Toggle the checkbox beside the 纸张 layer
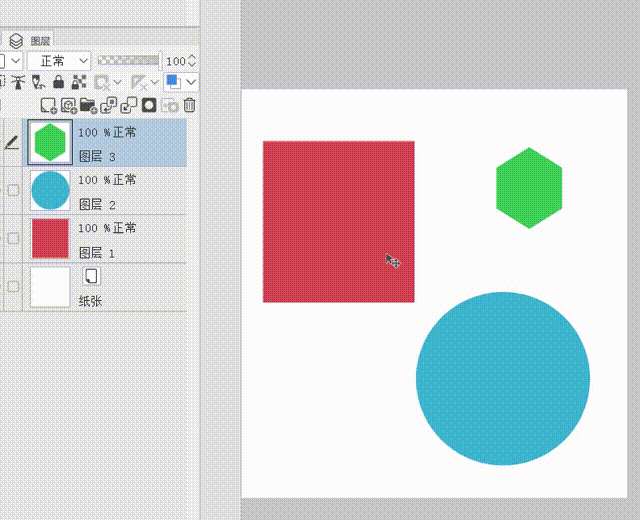640x520 pixels. click(13, 286)
